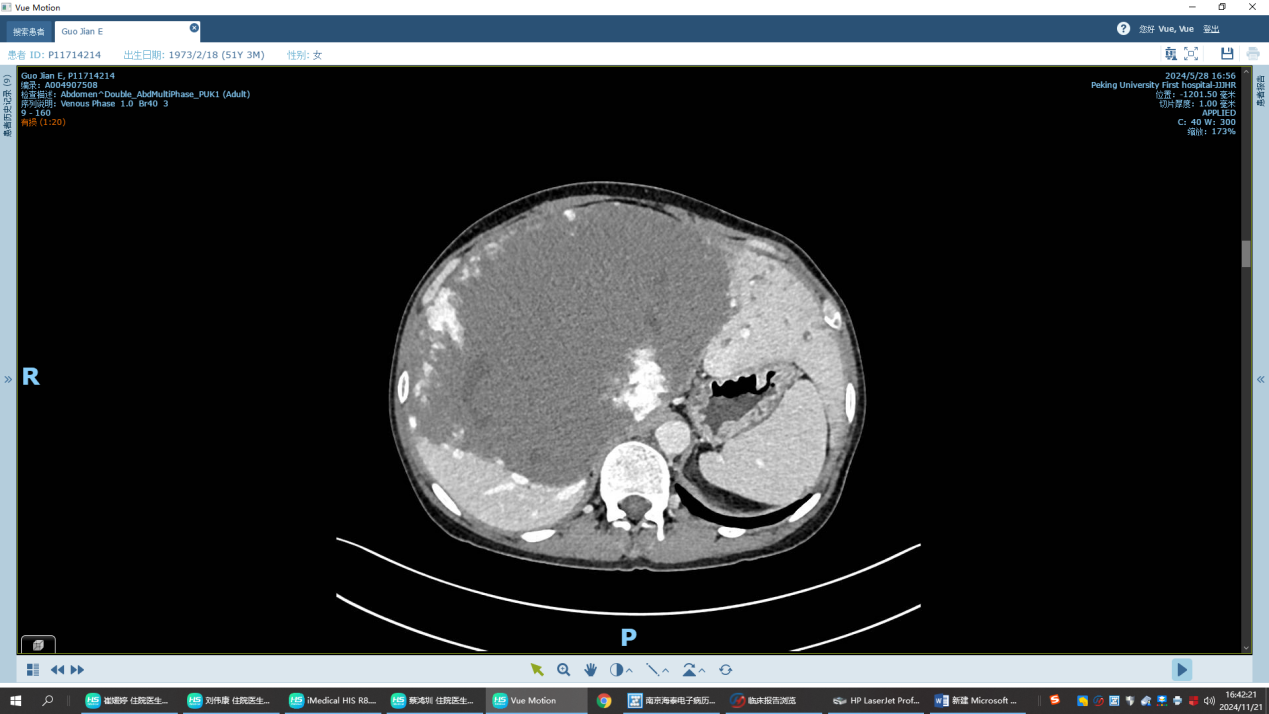1269x714 pixels.
Task: Open help question mark icon
Action: tap(1123, 29)
